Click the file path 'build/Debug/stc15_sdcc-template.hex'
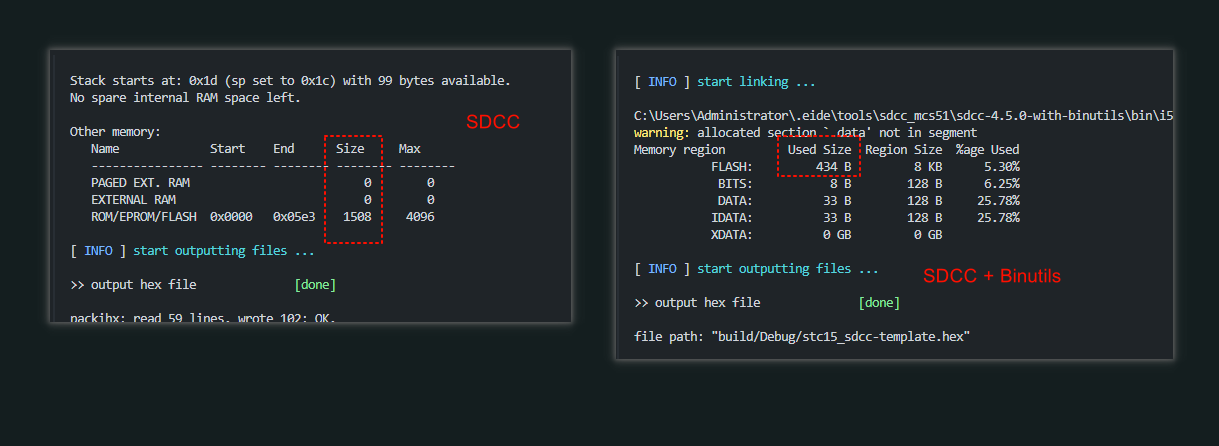Viewport: 1219px width, 446px height. (x=841, y=337)
